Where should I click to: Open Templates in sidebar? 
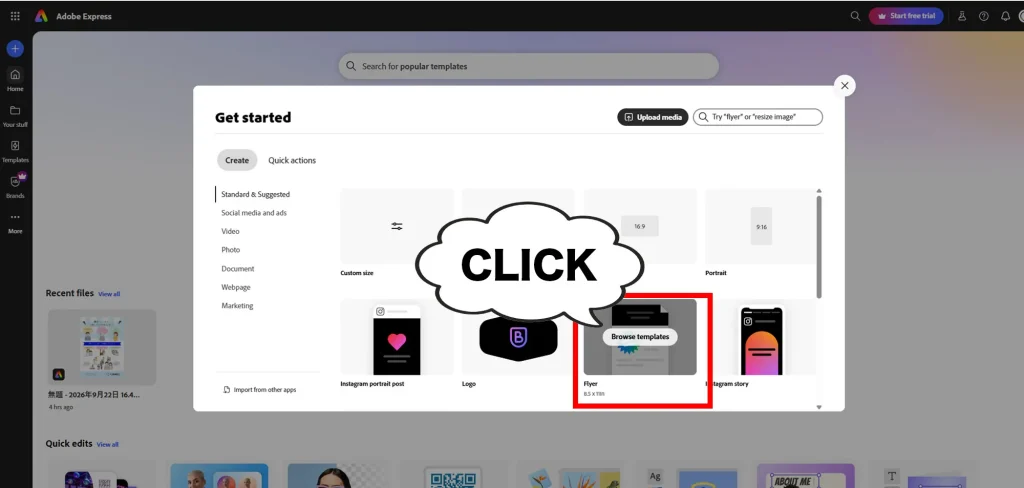click(x=15, y=150)
